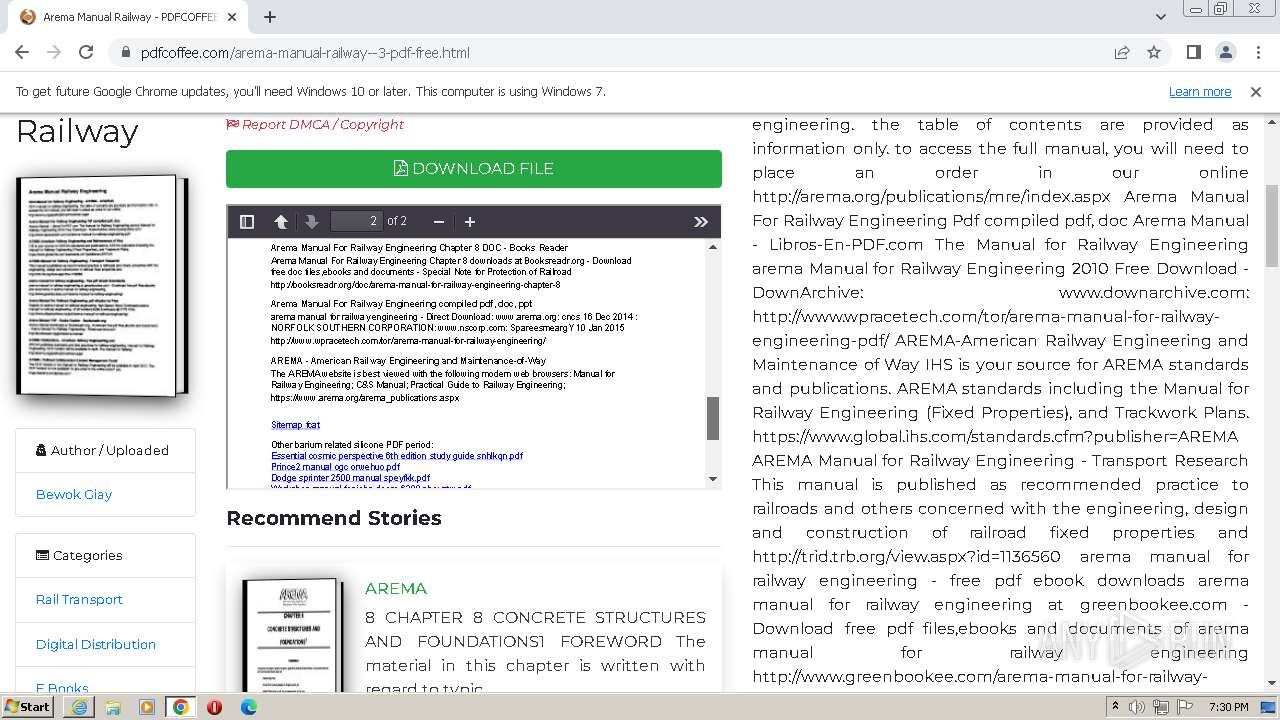Share this page icon in address bar
The height and width of the screenshot is (720, 1280).
pyautogui.click(x=1122, y=52)
